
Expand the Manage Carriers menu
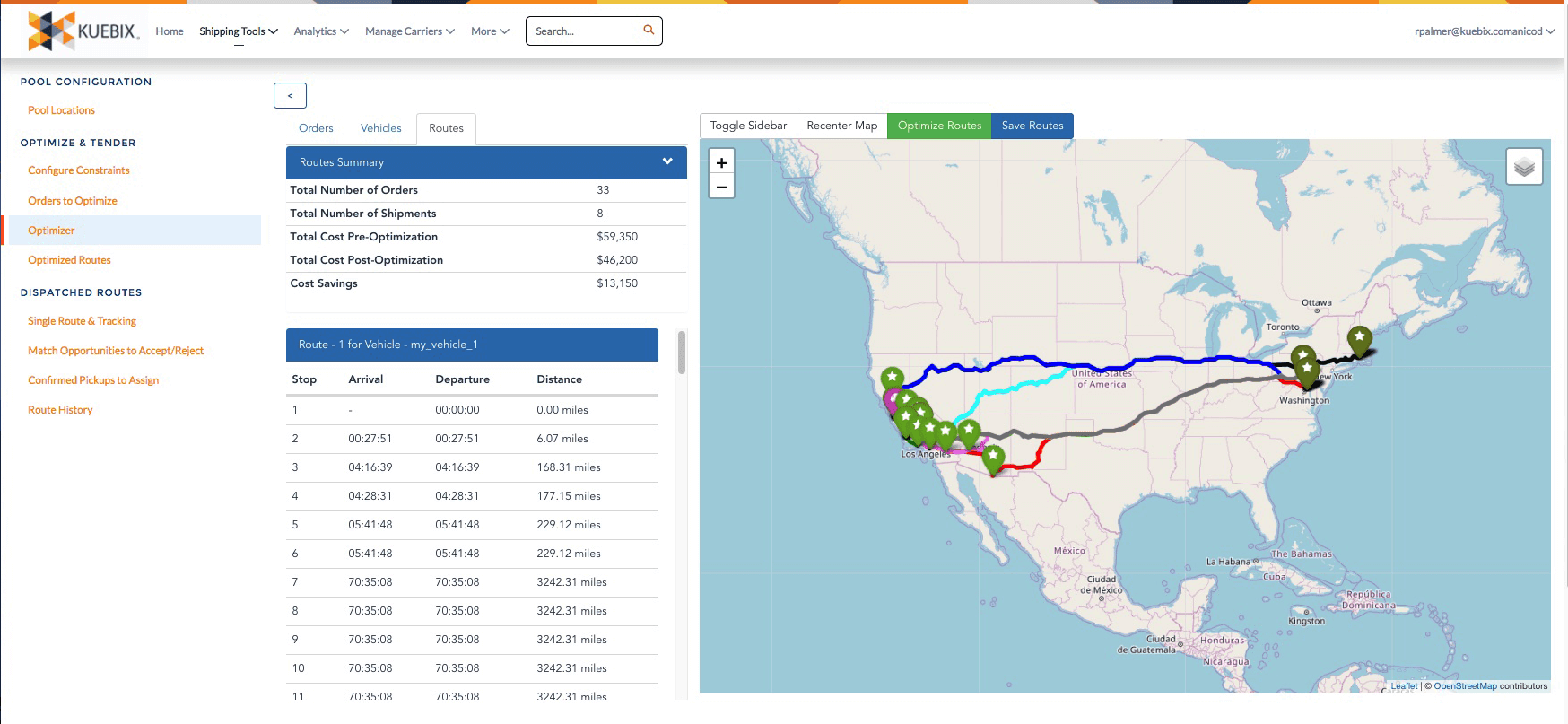pyautogui.click(x=409, y=31)
